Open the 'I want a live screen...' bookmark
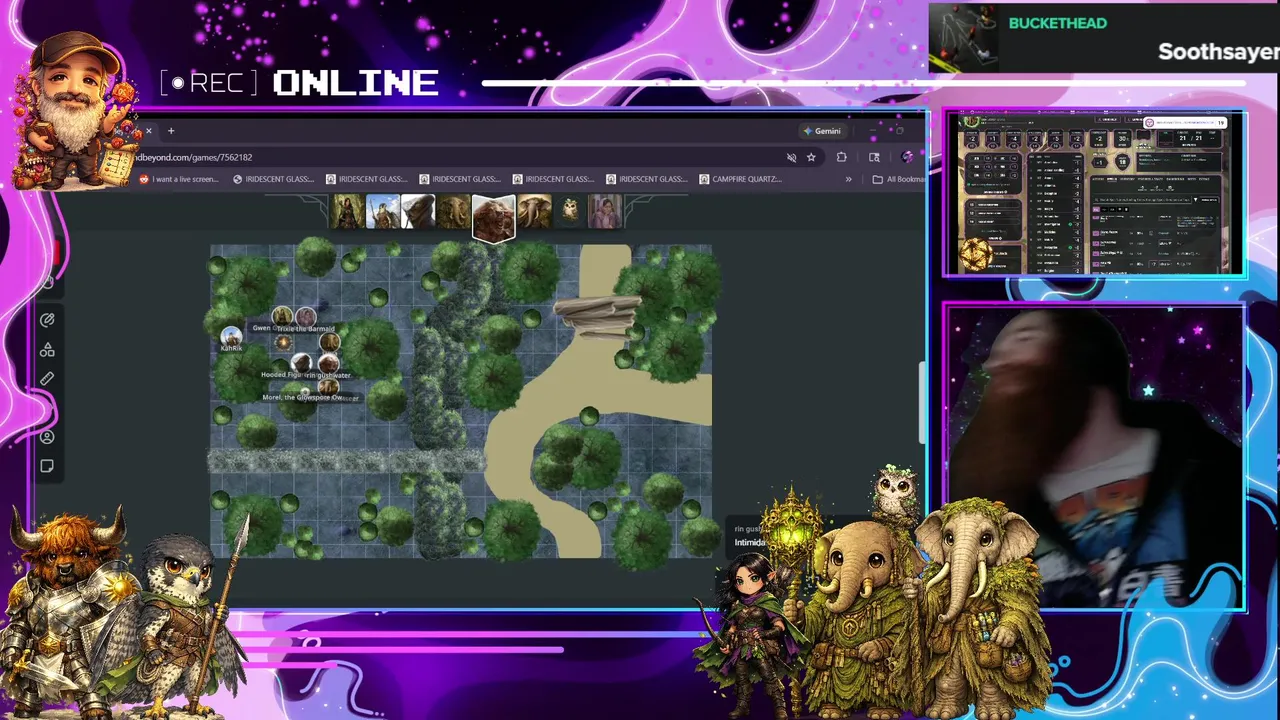 178,179
